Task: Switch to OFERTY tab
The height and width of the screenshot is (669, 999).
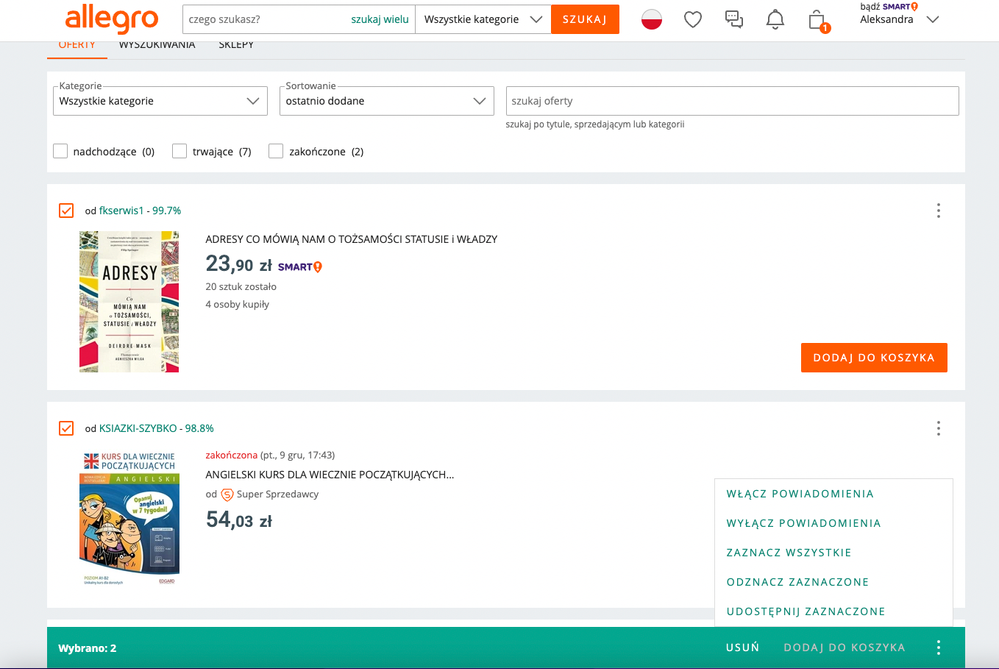Action: [x=77, y=46]
